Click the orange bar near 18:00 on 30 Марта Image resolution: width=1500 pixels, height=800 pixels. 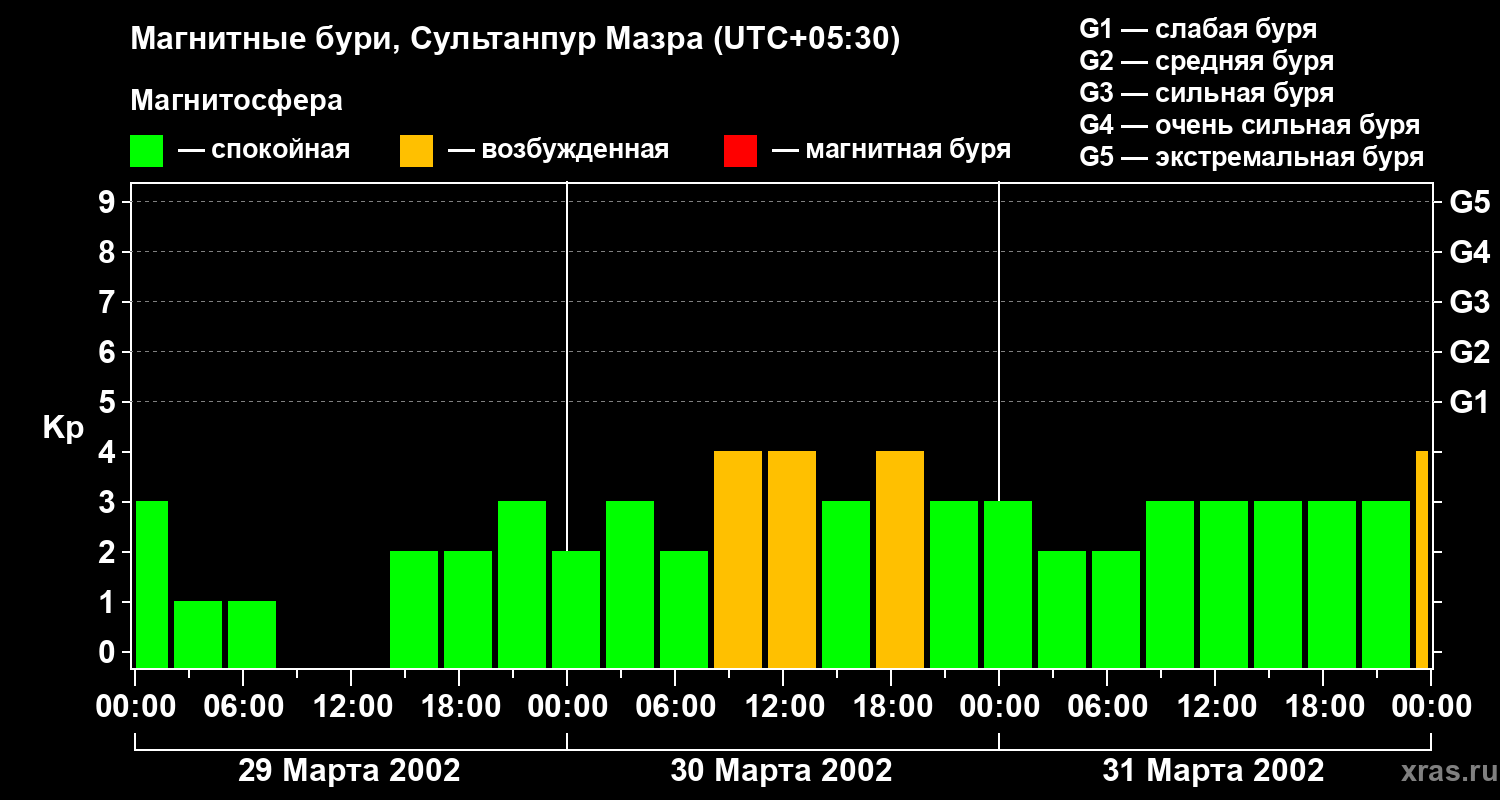click(x=900, y=560)
